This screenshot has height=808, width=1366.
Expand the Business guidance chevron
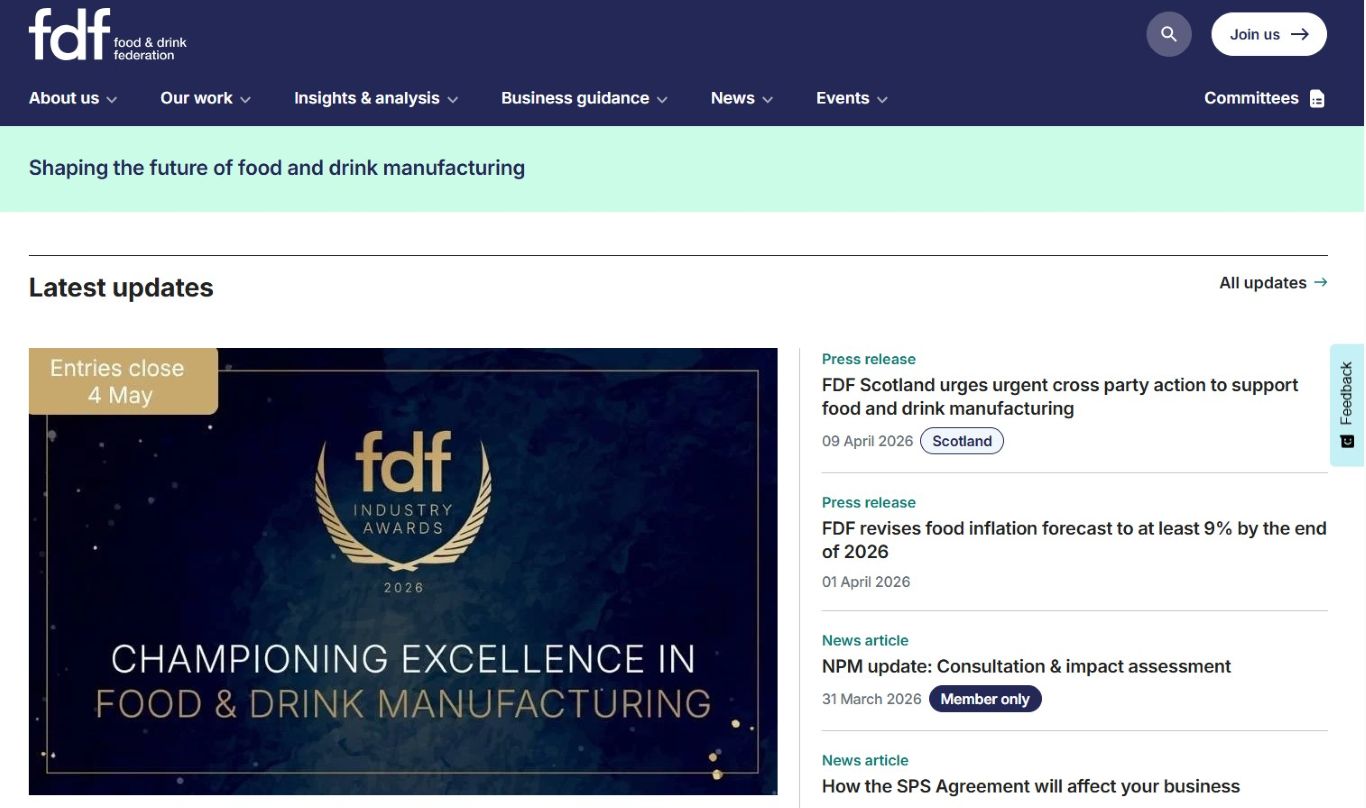662,99
